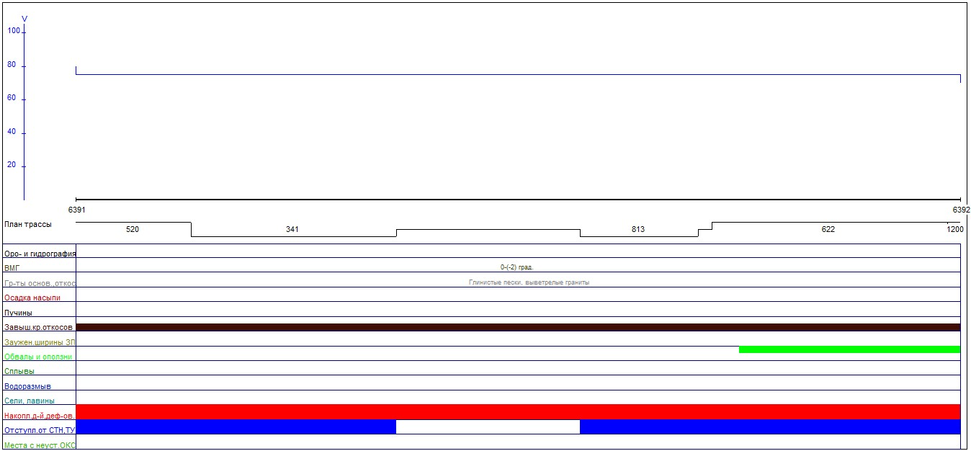Click the dark brown bar in Завыш.кр.откосов row
Viewport: 971px width, 451px height.
(x=518, y=327)
